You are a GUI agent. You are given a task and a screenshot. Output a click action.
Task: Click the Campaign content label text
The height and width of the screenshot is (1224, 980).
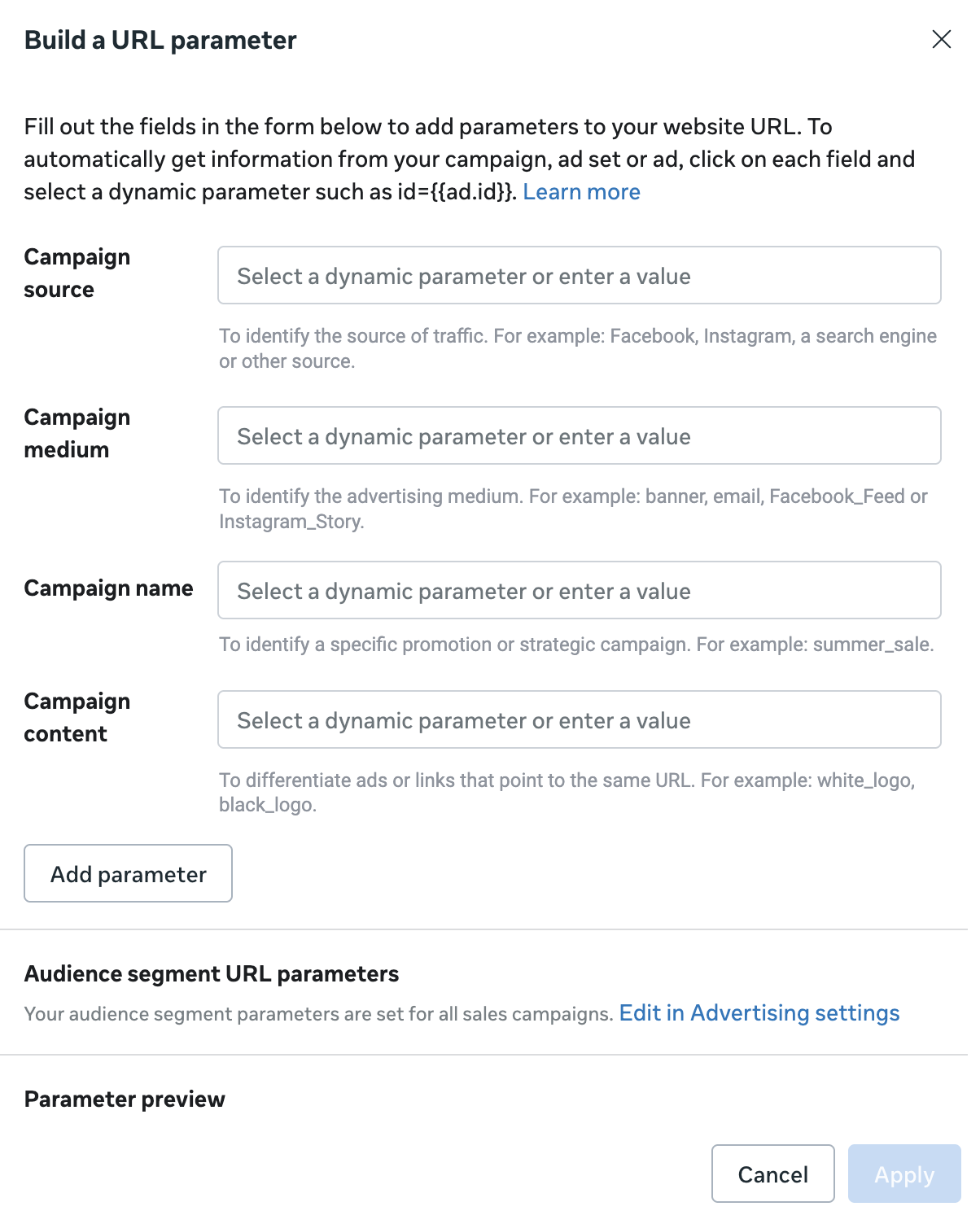coord(77,718)
